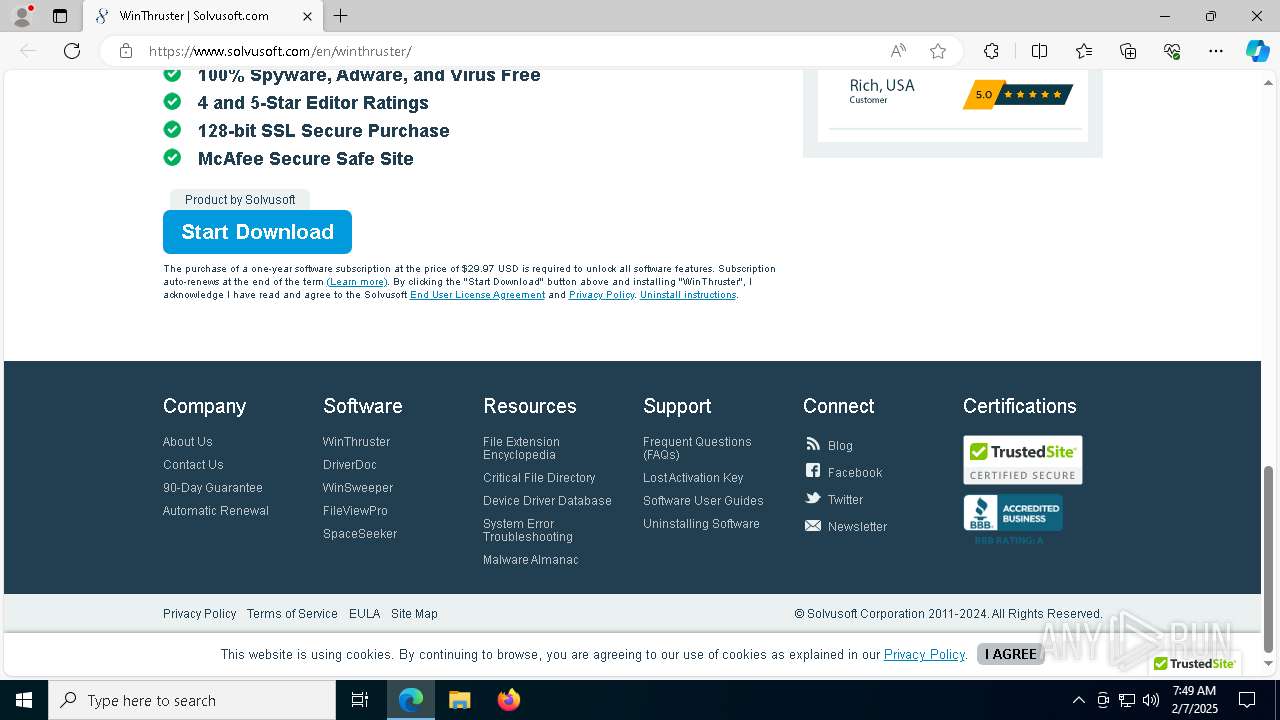Open Lost Activation Key link
This screenshot has width=1280, height=720.
coord(693,478)
